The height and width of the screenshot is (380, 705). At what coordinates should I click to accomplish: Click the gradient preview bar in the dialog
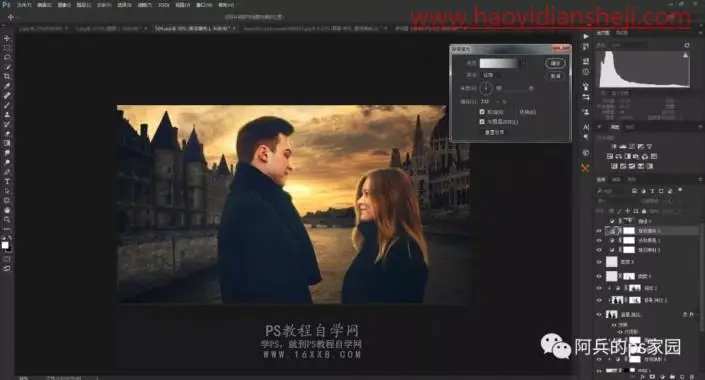499,63
